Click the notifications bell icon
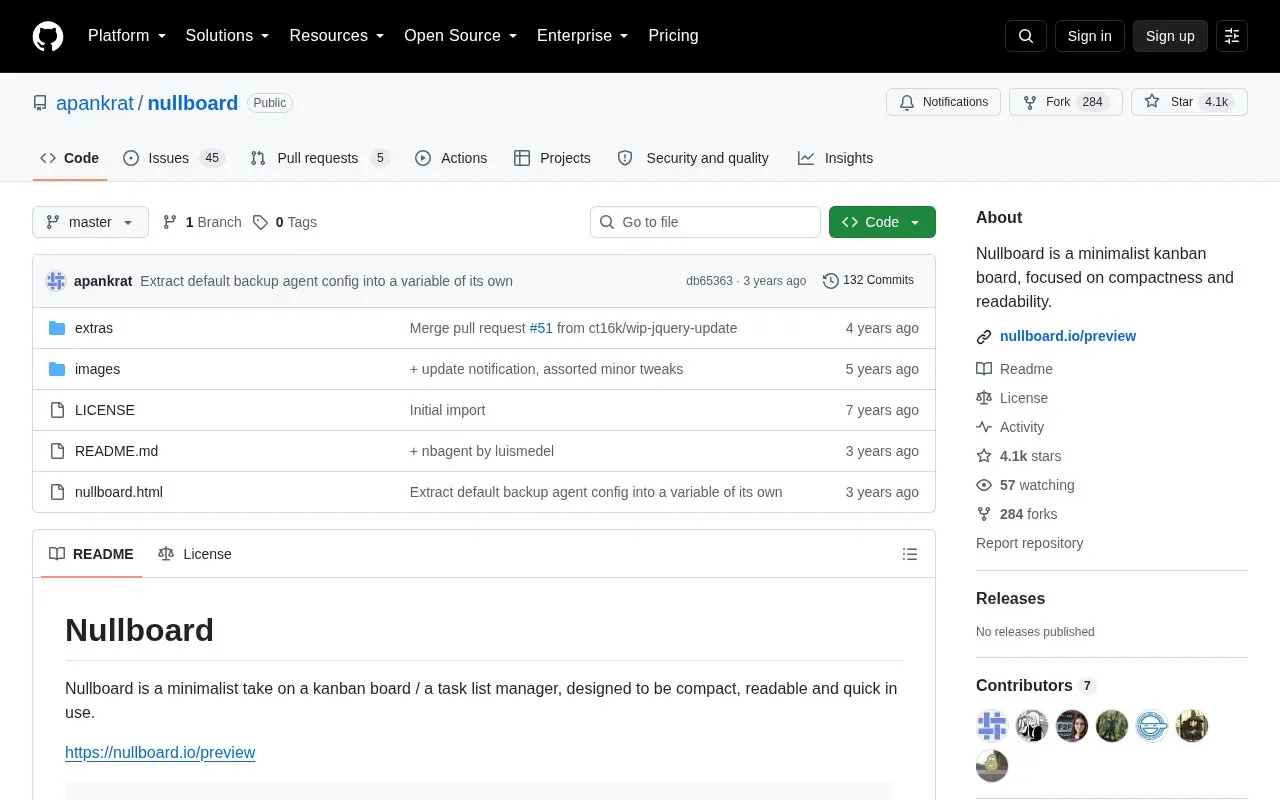Viewport: 1280px width, 800px height. coord(907,102)
